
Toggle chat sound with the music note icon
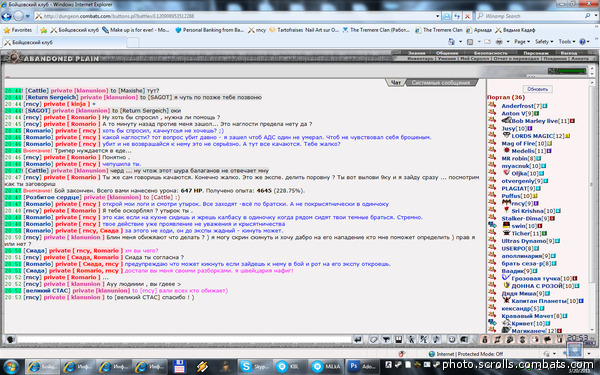(436, 339)
